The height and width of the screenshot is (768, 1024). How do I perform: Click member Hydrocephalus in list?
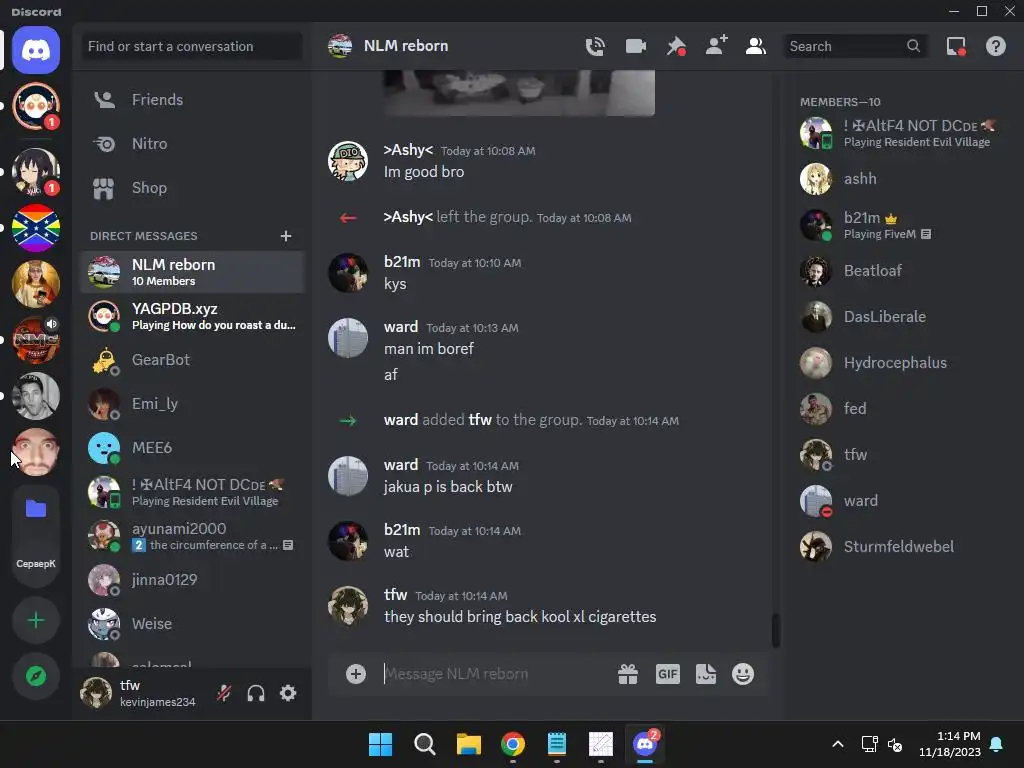pyautogui.click(x=904, y=363)
